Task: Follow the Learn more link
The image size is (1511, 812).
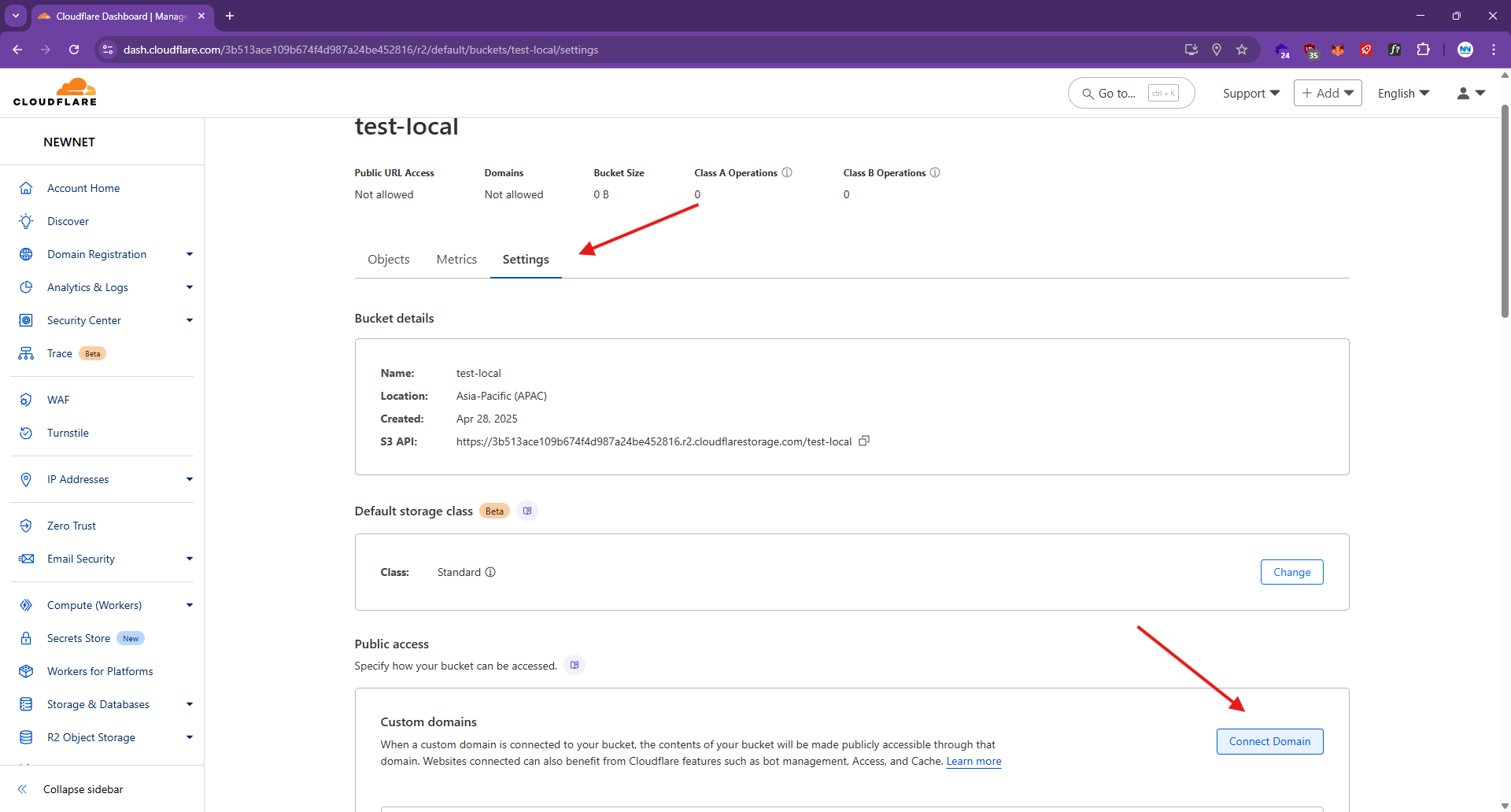Action: pos(973,761)
